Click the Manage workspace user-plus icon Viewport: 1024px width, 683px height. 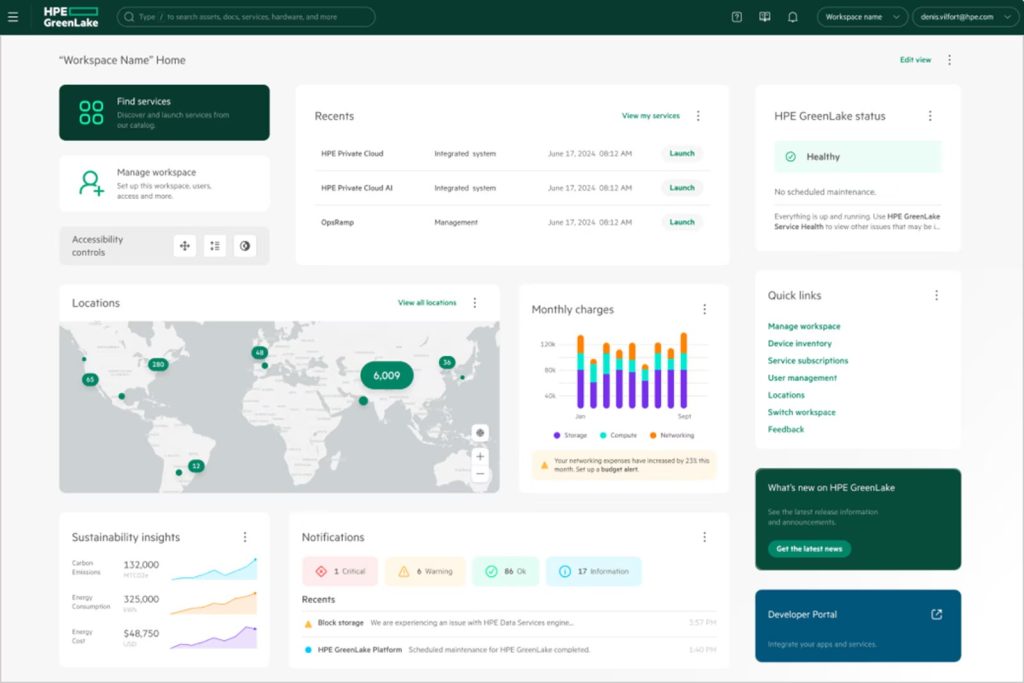coord(91,183)
